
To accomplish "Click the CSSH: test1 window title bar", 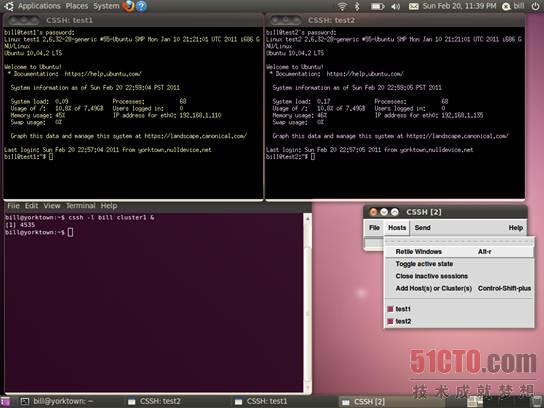I will 133,20.
